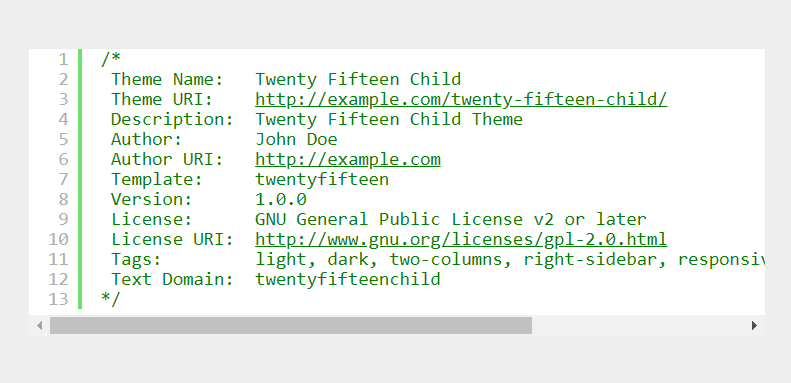Image resolution: width=791 pixels, height=383 pixels.
Task: Click the opening comment marker on line 1
Action: click(110, 59)
